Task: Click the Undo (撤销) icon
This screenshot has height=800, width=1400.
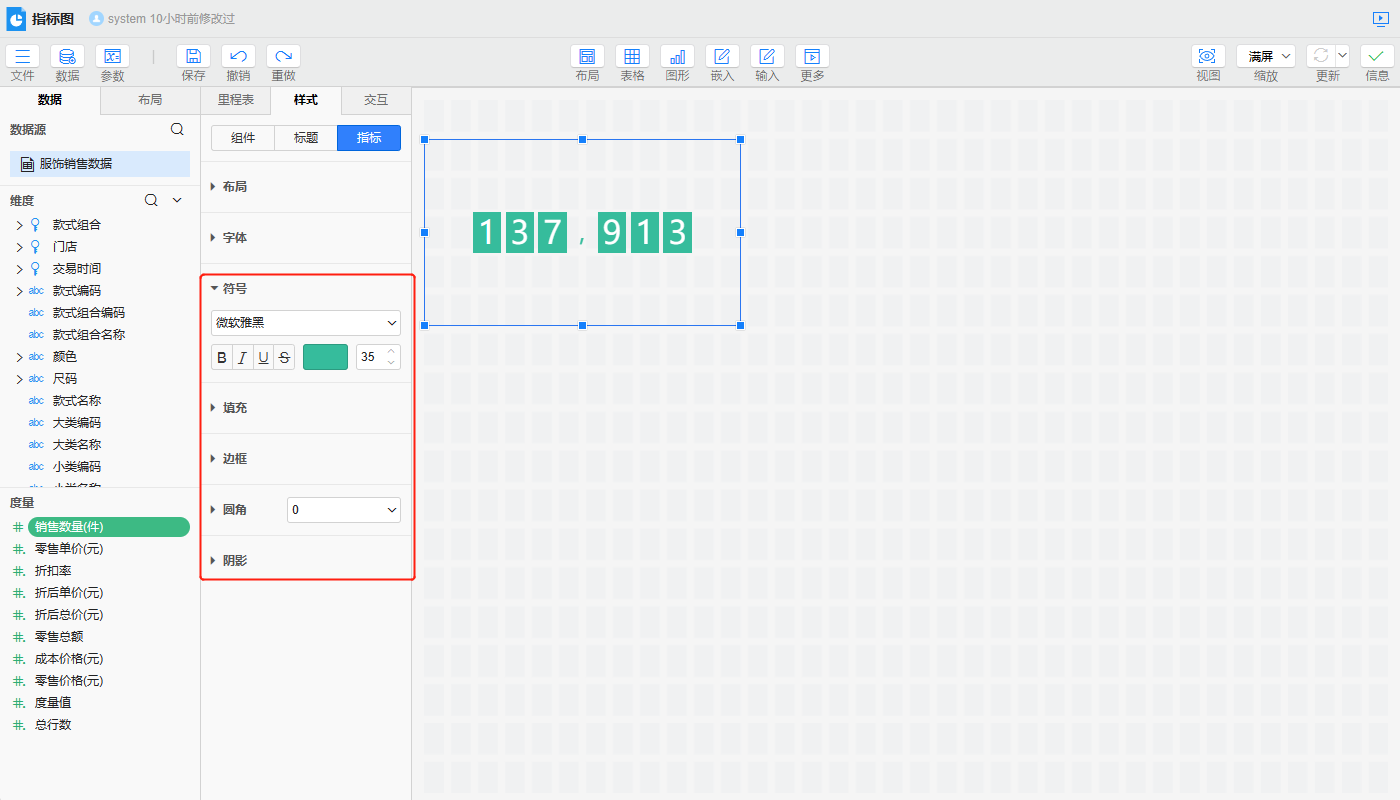Action: point(238,57)
